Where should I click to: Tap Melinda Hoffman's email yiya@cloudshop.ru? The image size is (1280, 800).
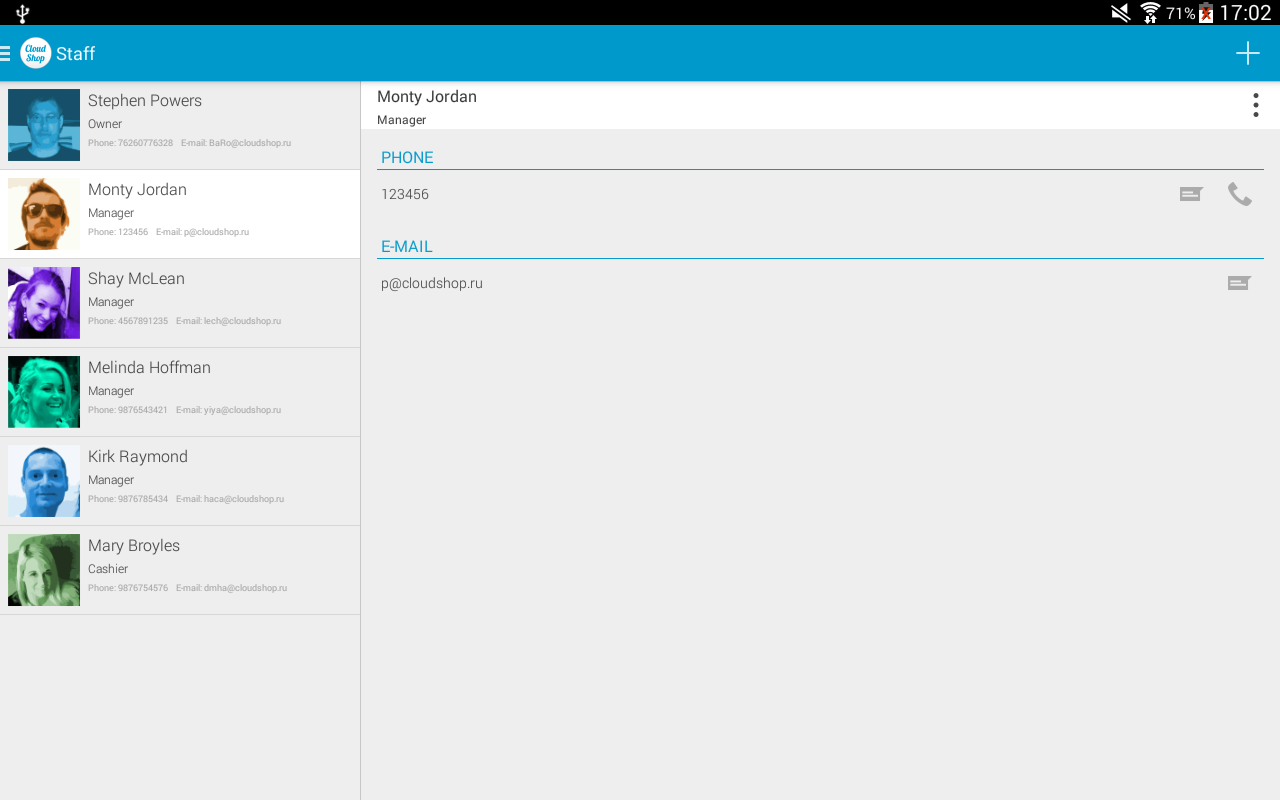tap(228, 410)
